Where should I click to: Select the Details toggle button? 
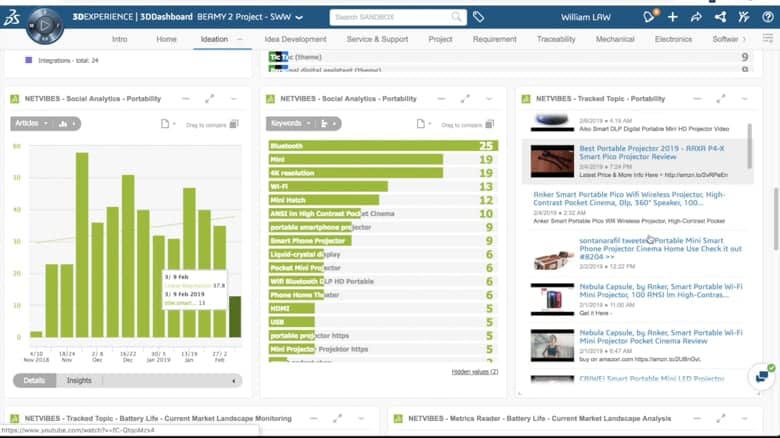click(34, 380)
